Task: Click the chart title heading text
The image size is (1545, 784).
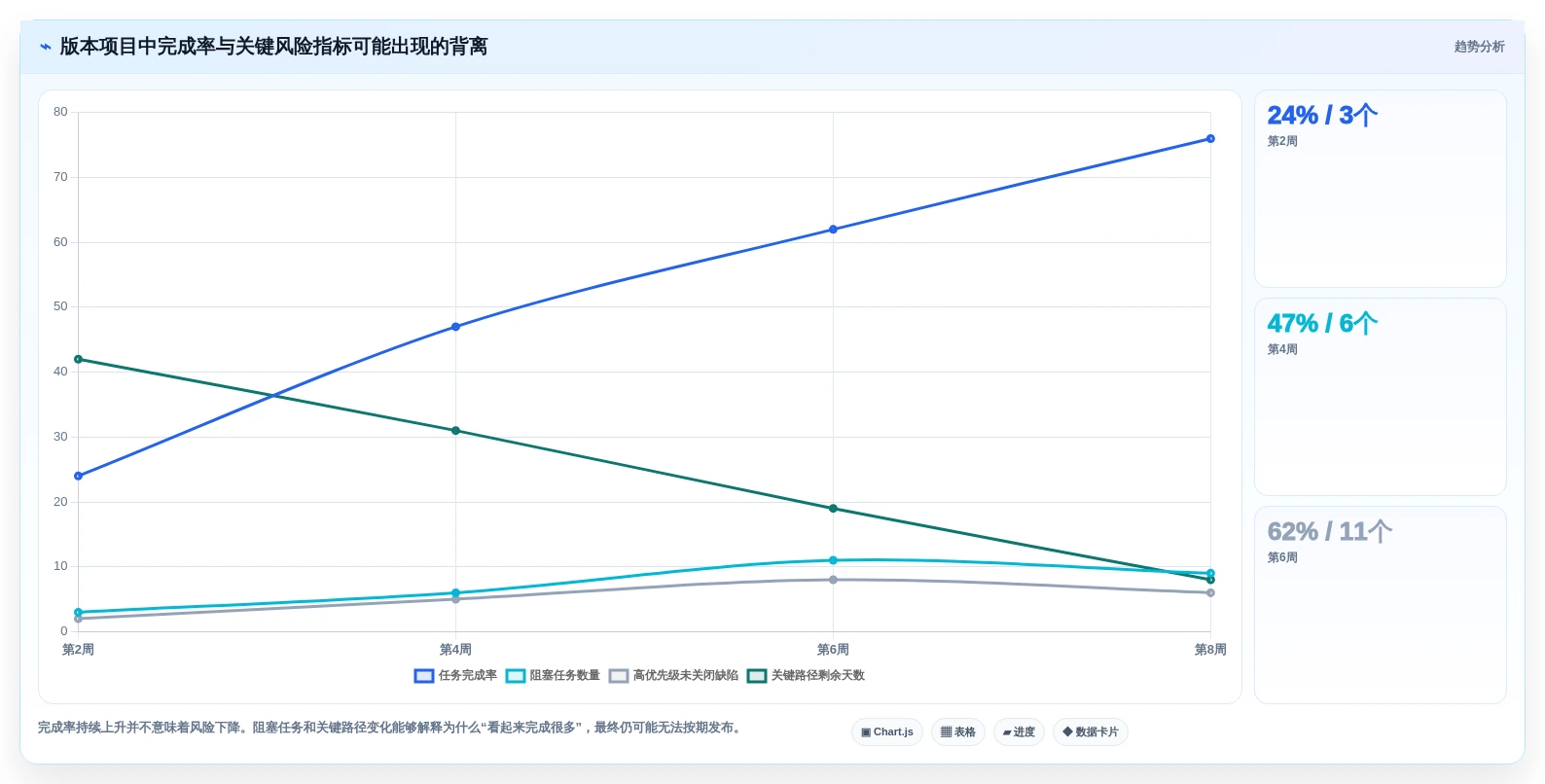Action: click(273, 47)
